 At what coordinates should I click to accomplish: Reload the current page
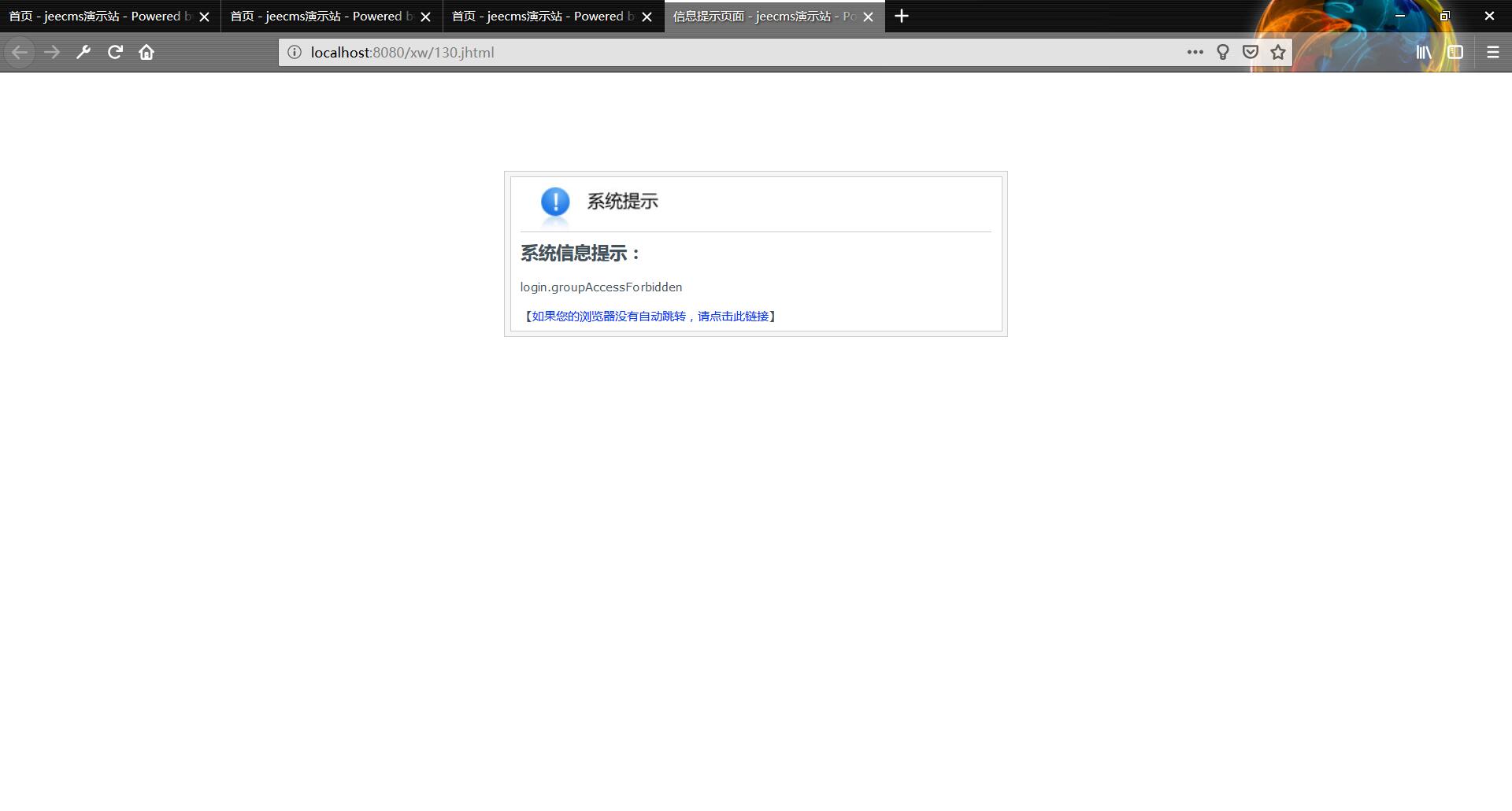point(115,53)
